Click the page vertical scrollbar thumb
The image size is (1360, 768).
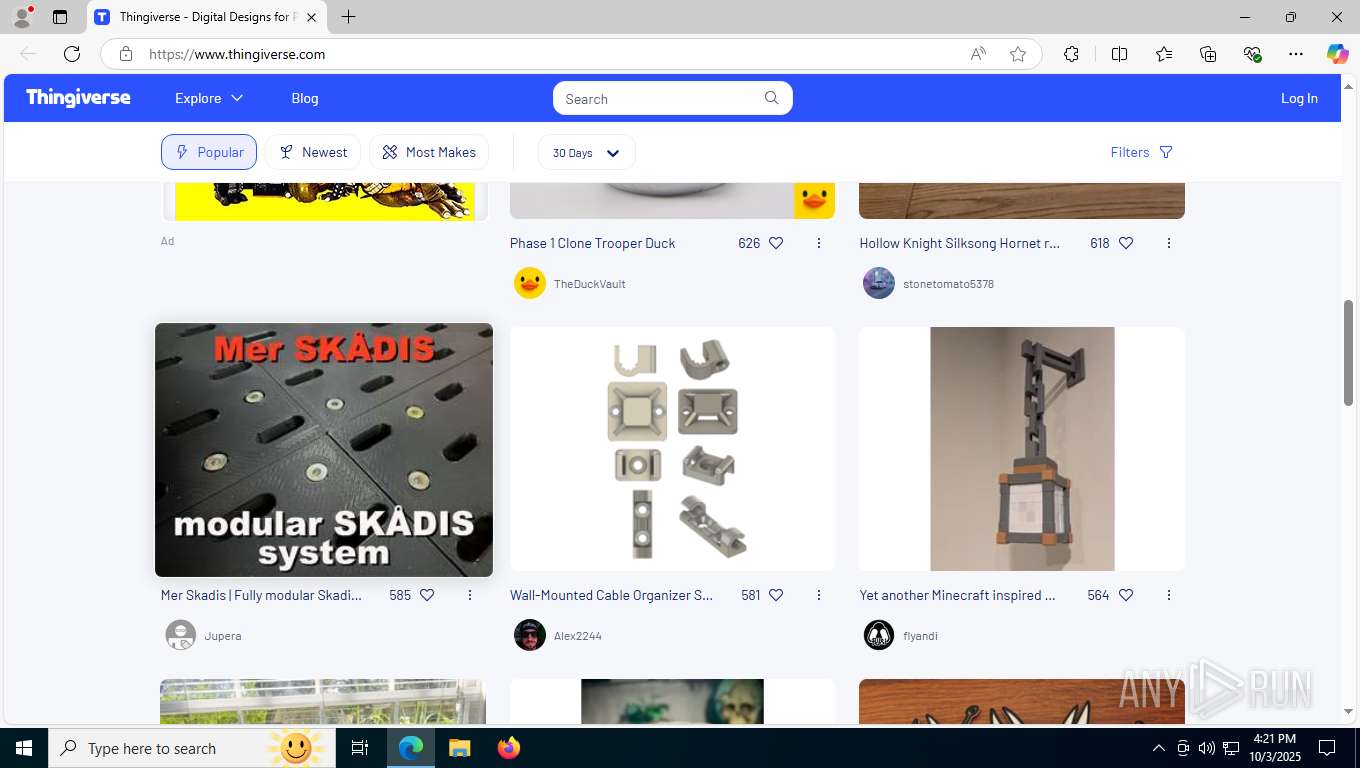(x=1348, y=352)
